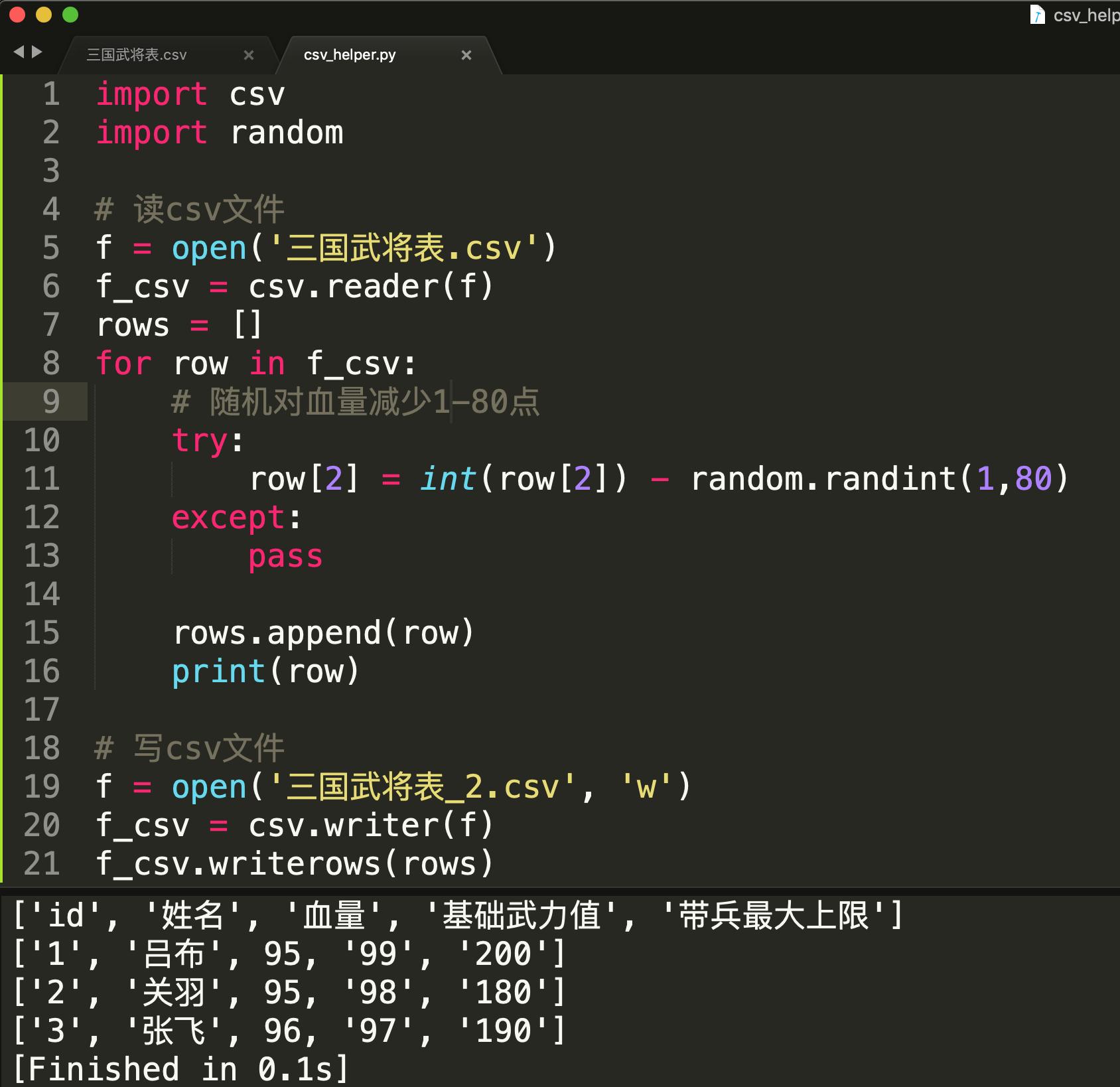Viewport: 1120px width, 1087px height.
Task: Click the highlighted comment on line 9
Action: (x=355, y=401)
